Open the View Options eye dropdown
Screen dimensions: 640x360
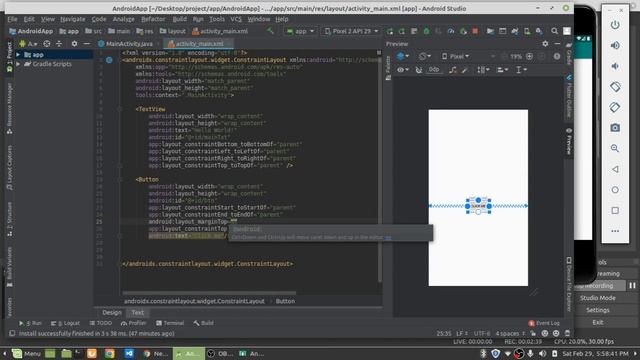(403, 70)
